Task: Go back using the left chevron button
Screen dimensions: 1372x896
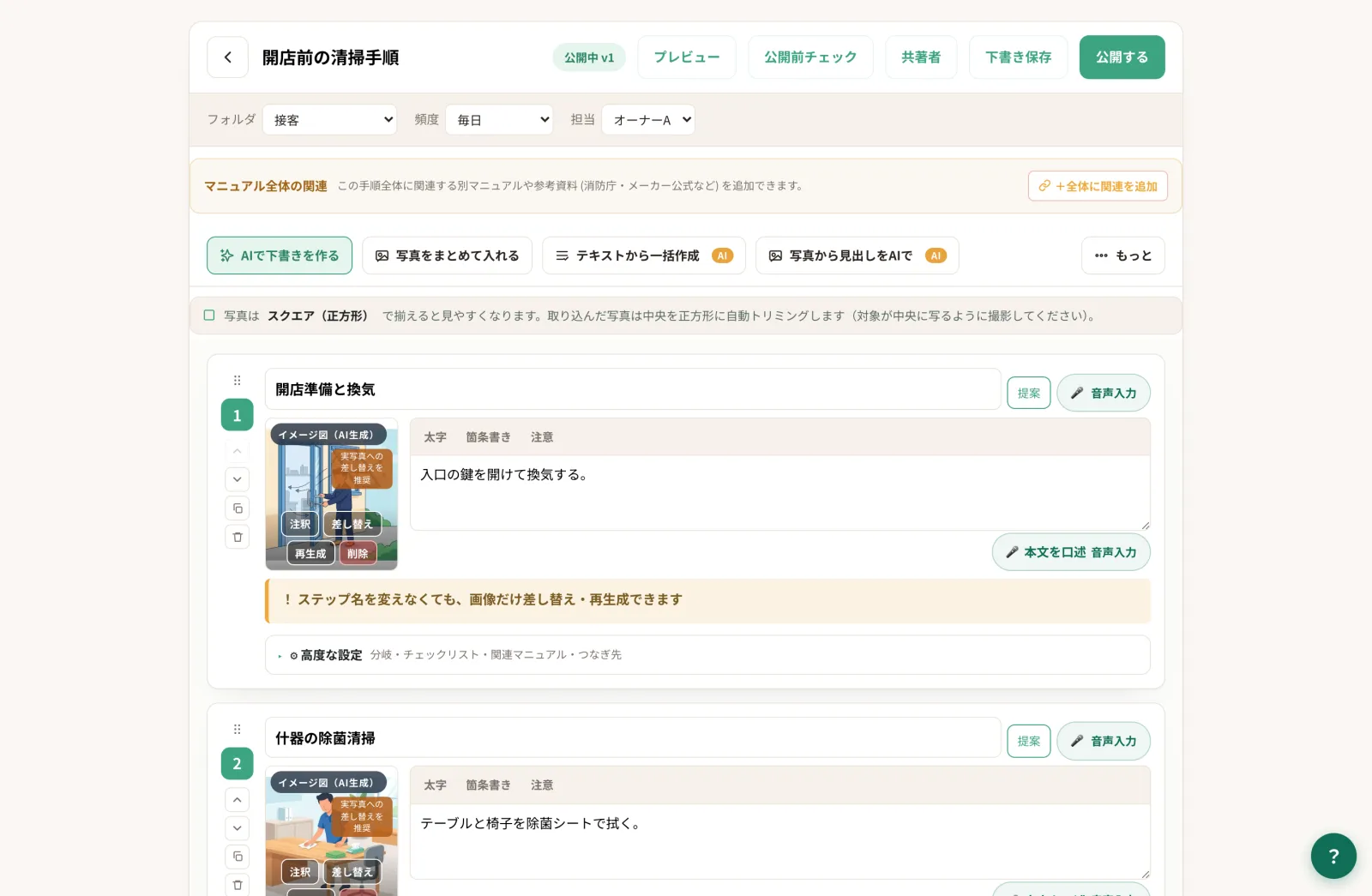Action: [x=227, y=57]
